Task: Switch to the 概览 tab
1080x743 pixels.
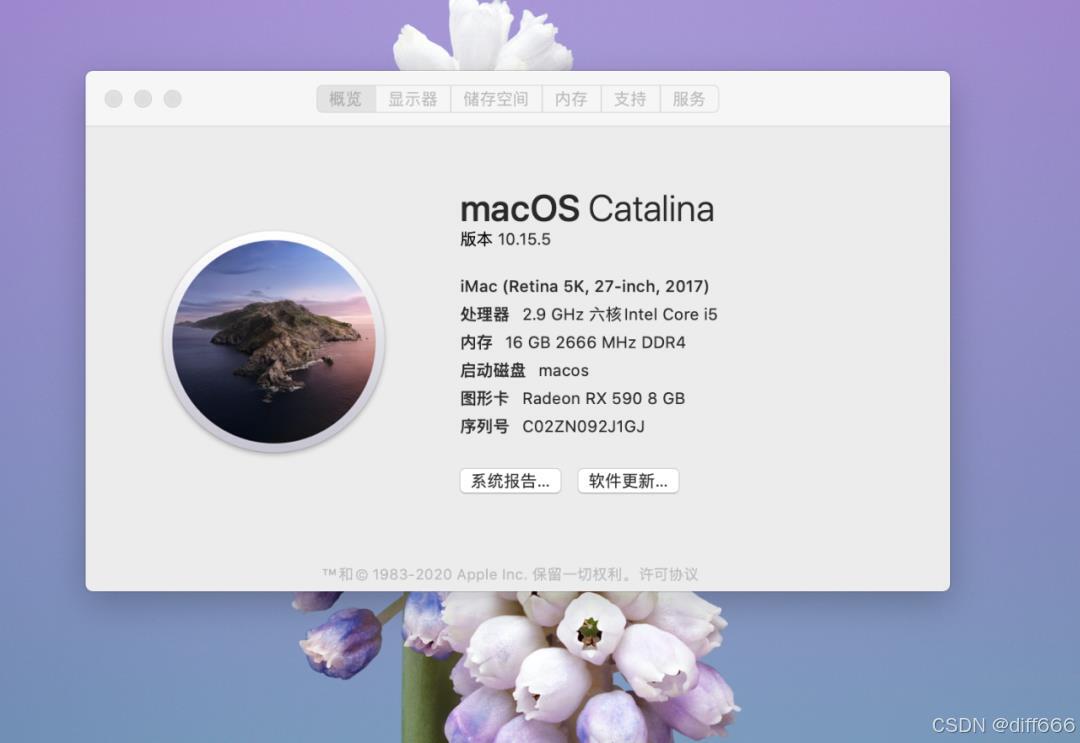Action: (x=346, y=99)
